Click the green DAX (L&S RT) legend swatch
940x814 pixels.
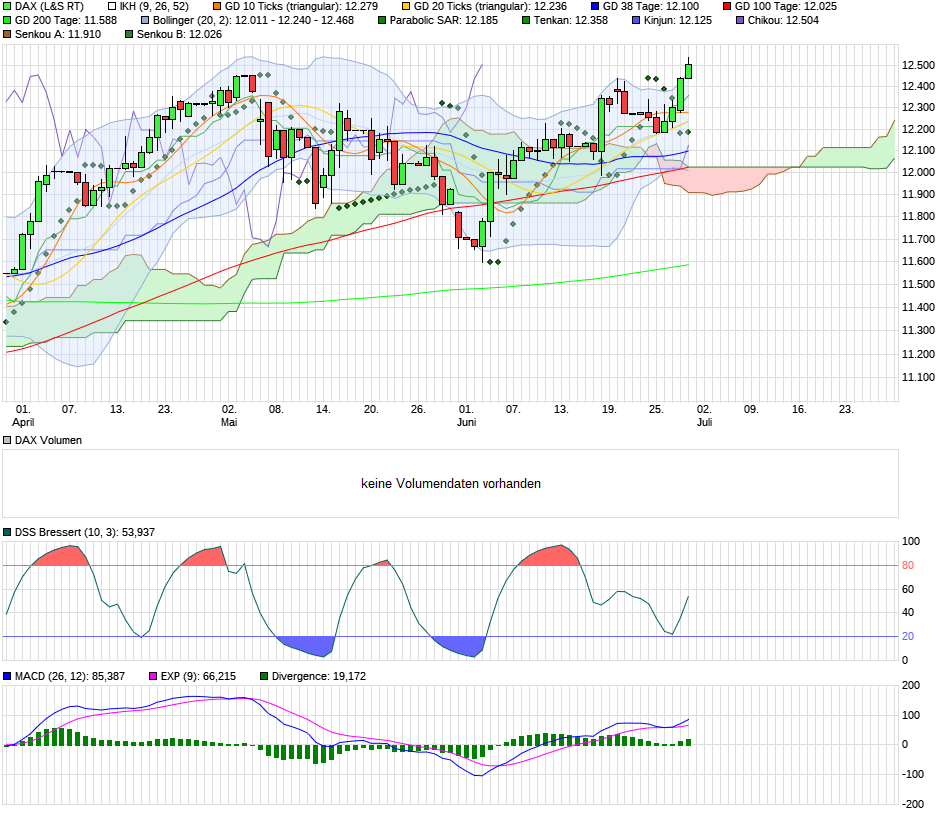(x=7, y=7)
